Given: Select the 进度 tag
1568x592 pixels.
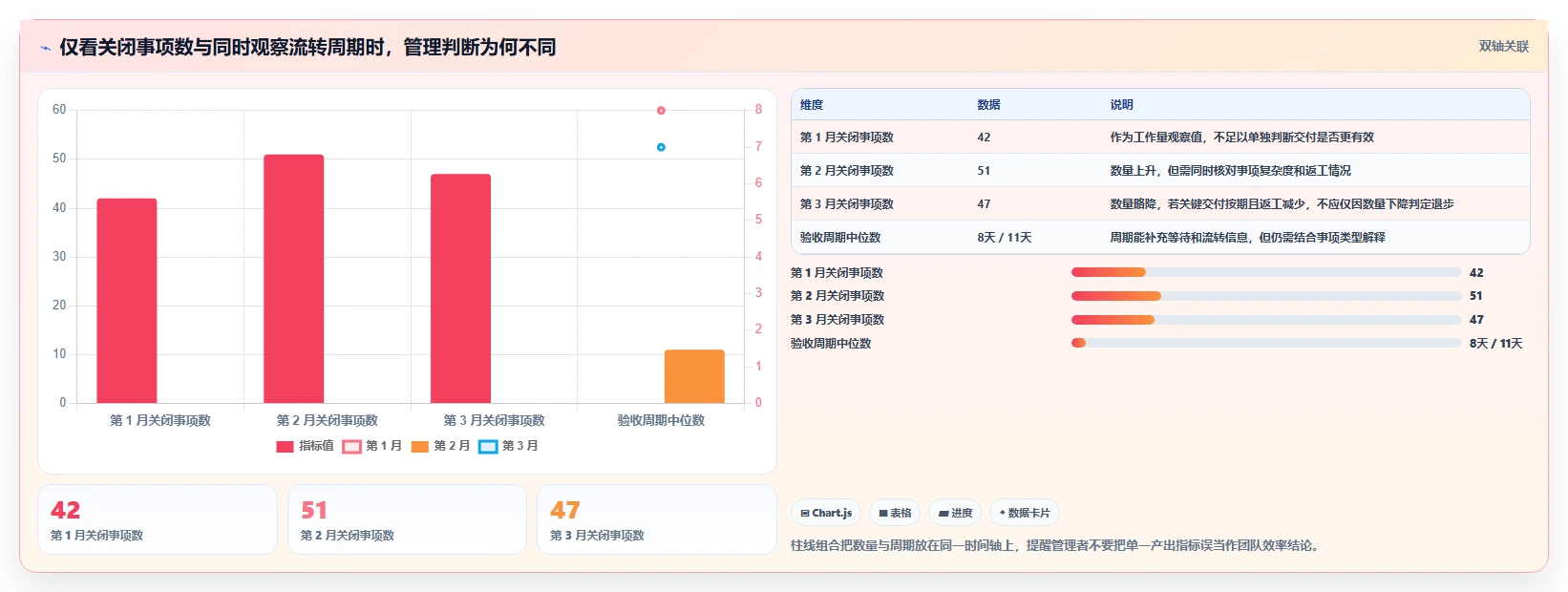Looking at the screenshot, I should pyautogui.click(x=955, y=513).
